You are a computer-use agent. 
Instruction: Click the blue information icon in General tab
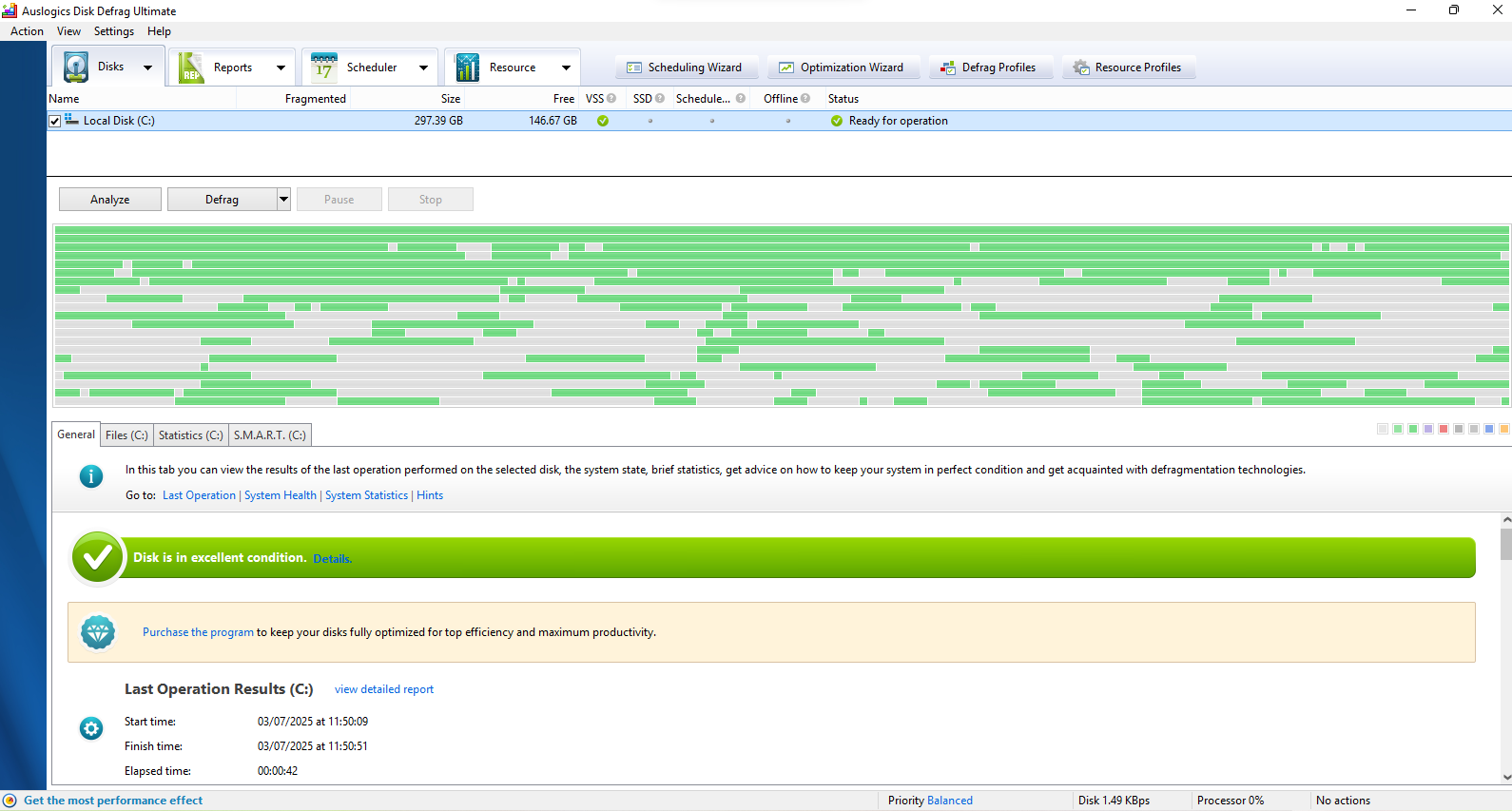91,476
